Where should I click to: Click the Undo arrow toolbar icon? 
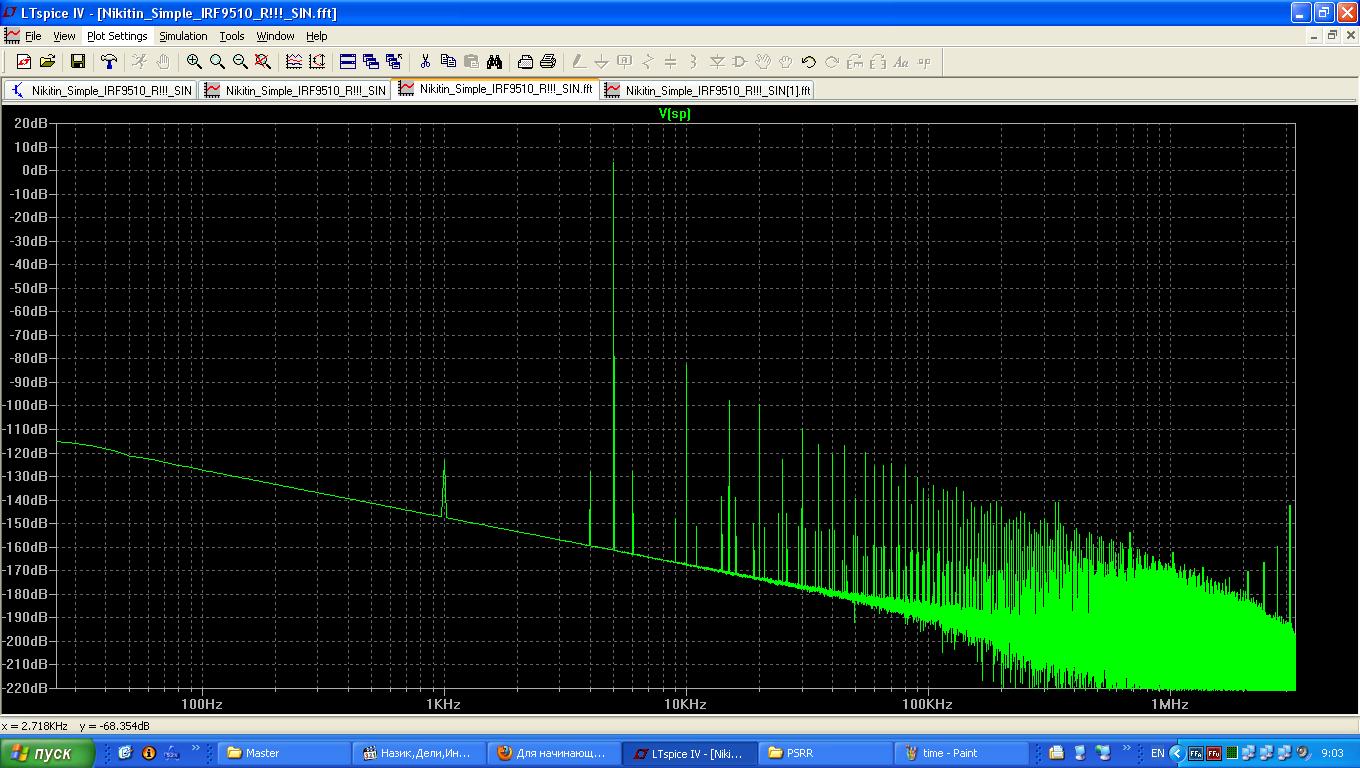click(x=809, y=62)
